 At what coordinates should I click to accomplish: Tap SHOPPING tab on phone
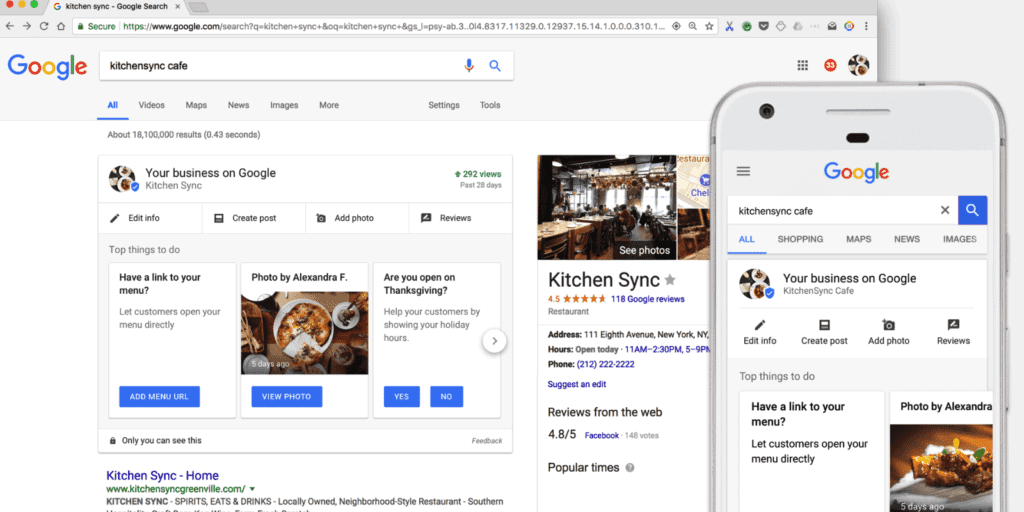click(800, 239)
